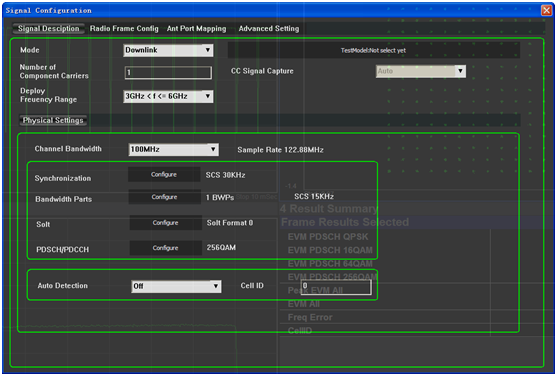Open the Advanced Setting tab

pyautogui.click(x=269, y=28)
